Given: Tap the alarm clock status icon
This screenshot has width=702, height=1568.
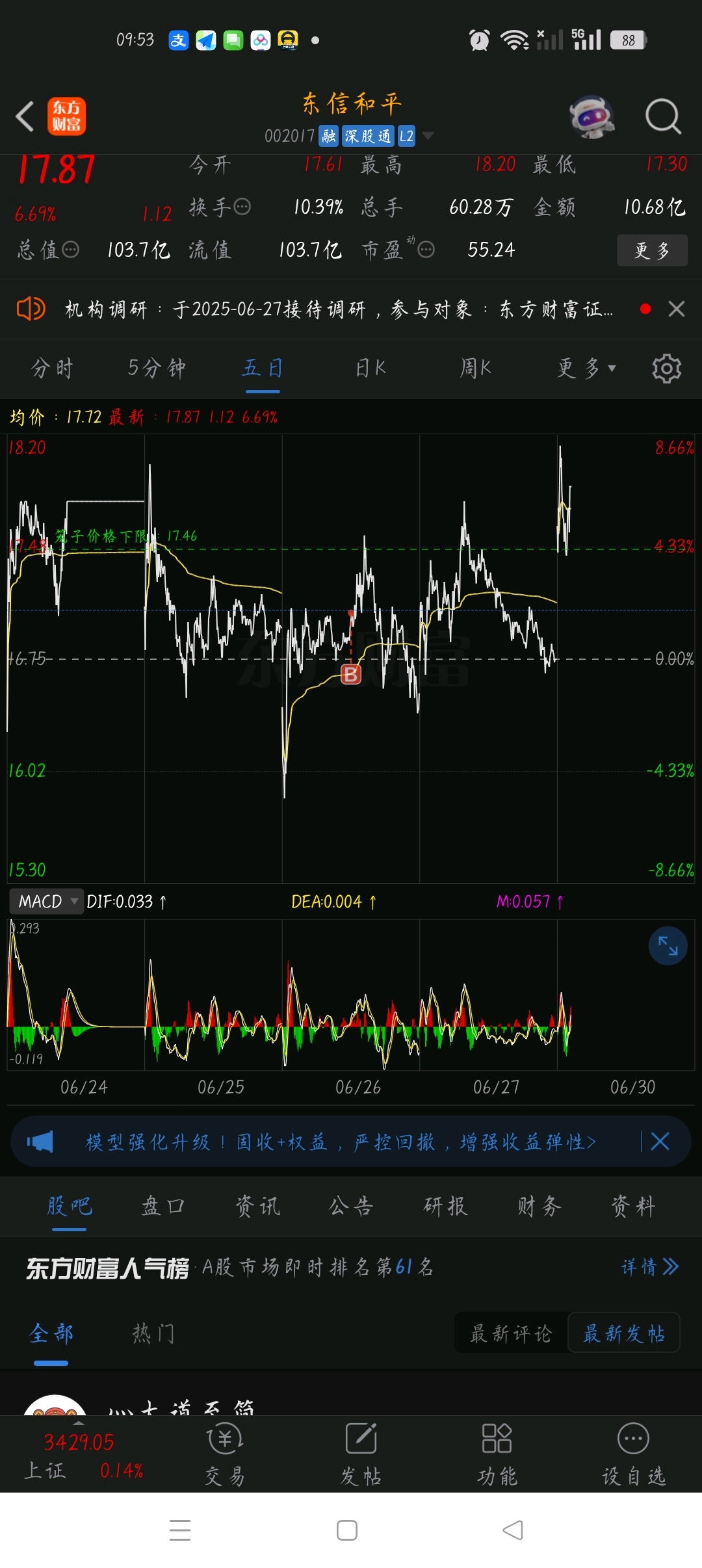Looking at the screenshot, I should [480, 40].
